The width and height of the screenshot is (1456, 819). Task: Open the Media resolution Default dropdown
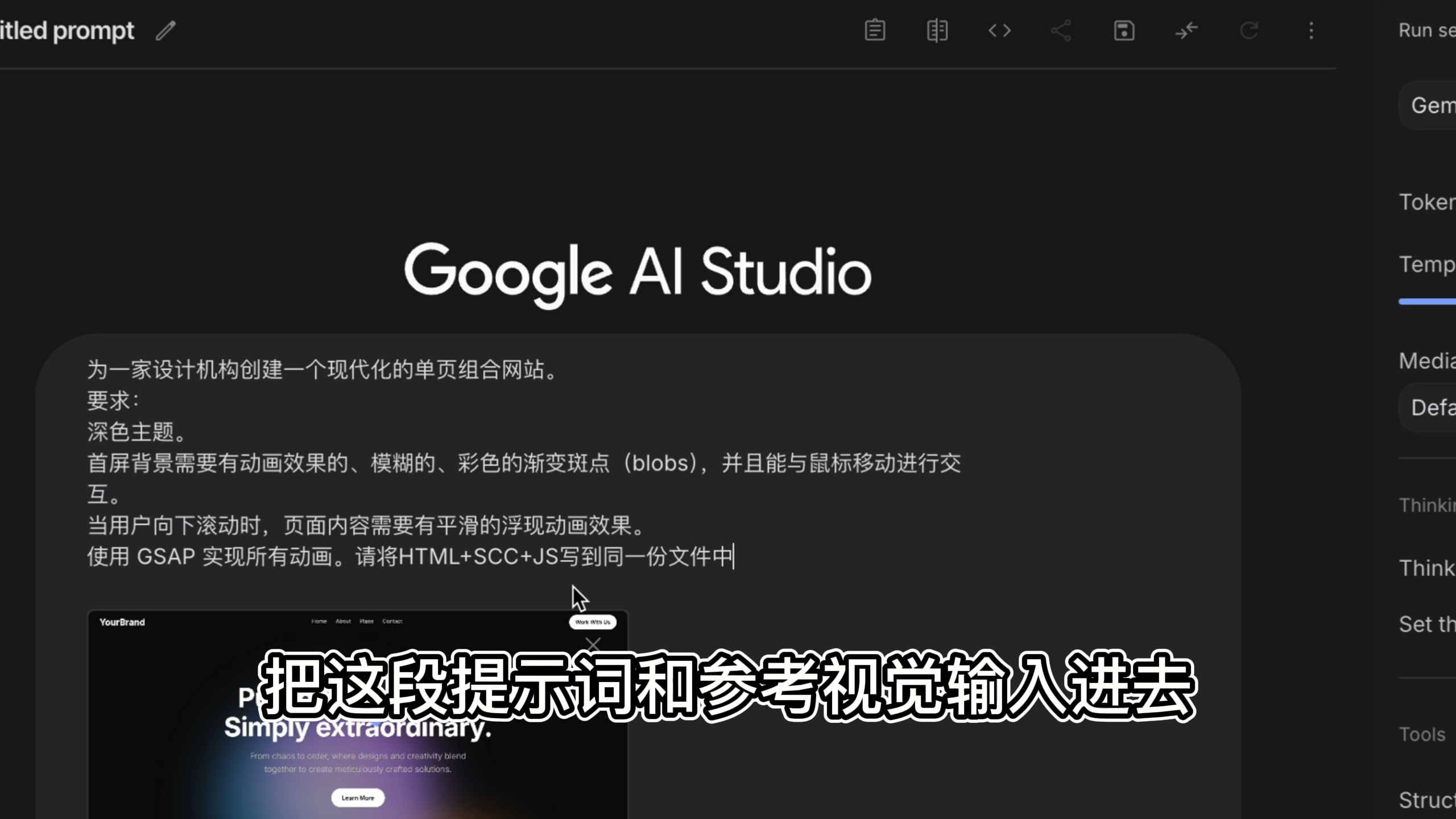1428,407
